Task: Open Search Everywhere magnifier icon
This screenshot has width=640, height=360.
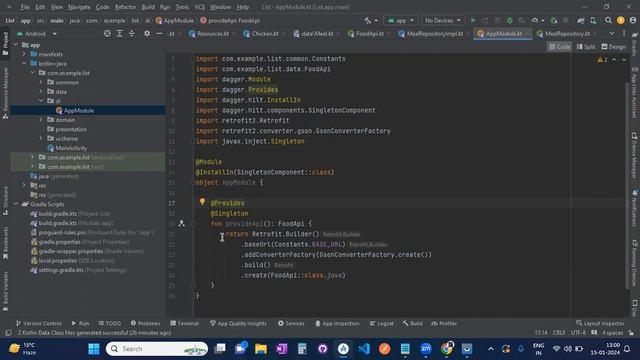Action: [608, 20]
